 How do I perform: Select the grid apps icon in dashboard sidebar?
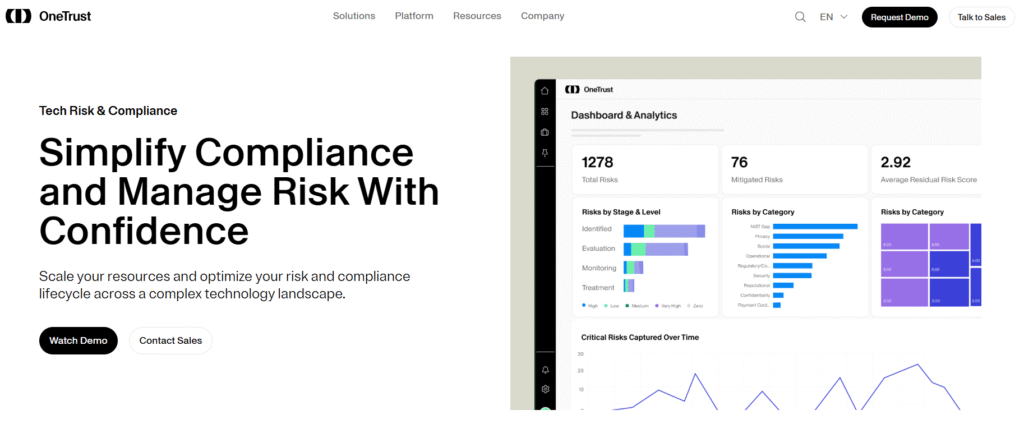click(x=545, y=112)
